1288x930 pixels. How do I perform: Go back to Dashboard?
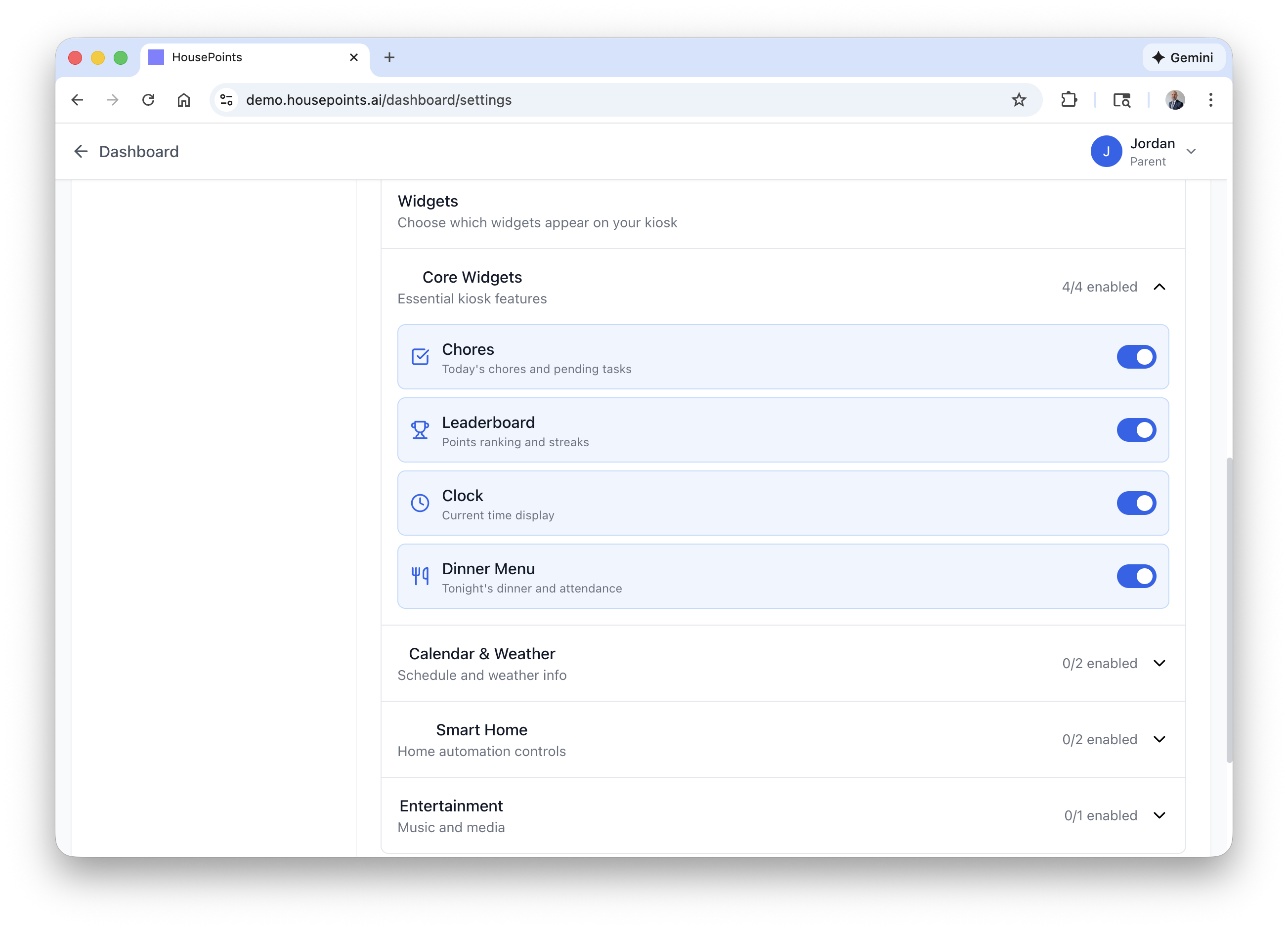[126, 152]
